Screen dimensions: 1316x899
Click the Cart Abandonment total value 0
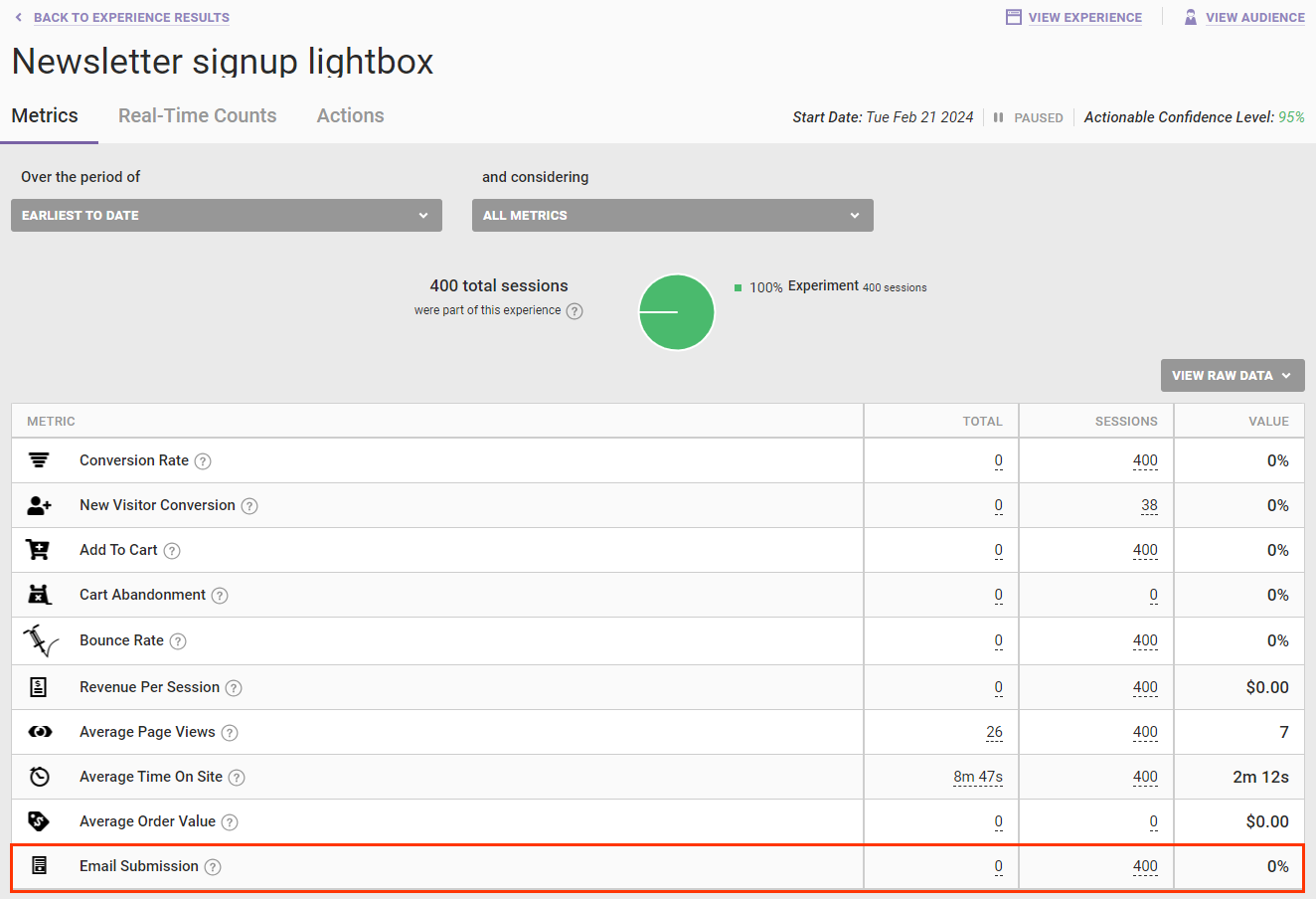(998, 595)
